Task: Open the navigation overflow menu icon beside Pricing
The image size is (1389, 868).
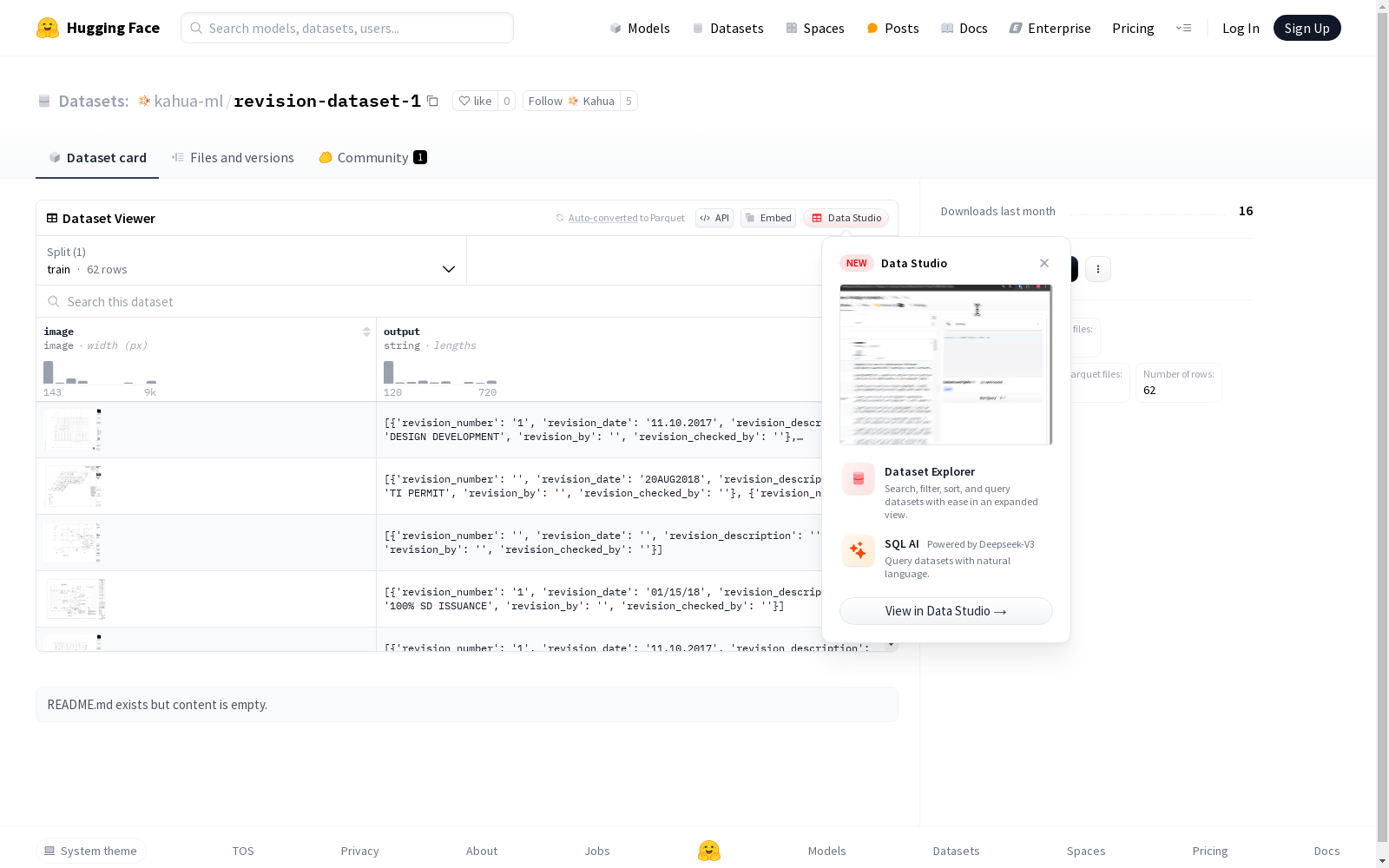Action: [x=1183, y=28]
